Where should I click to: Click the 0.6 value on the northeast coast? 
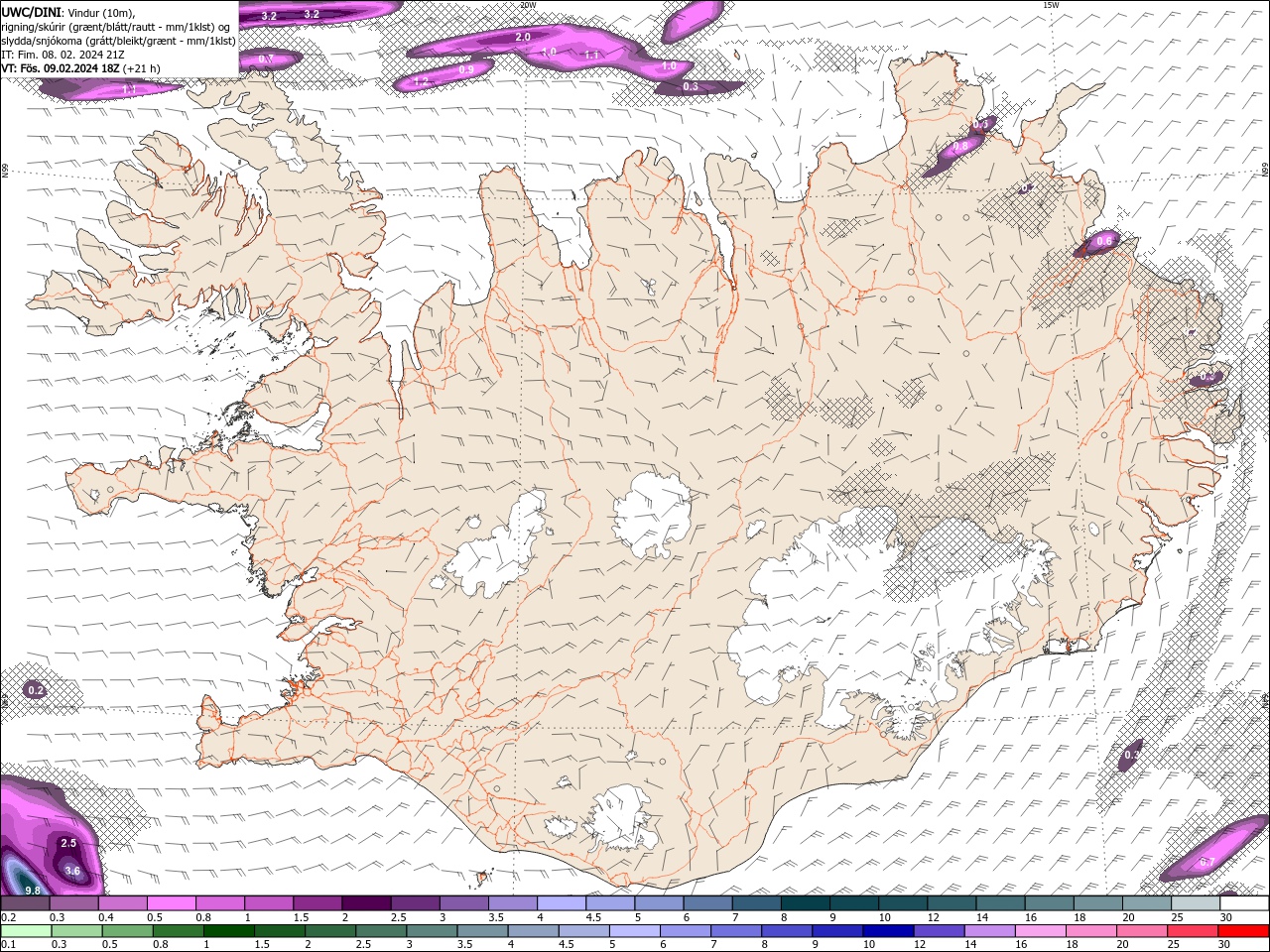pos(1103,241)
